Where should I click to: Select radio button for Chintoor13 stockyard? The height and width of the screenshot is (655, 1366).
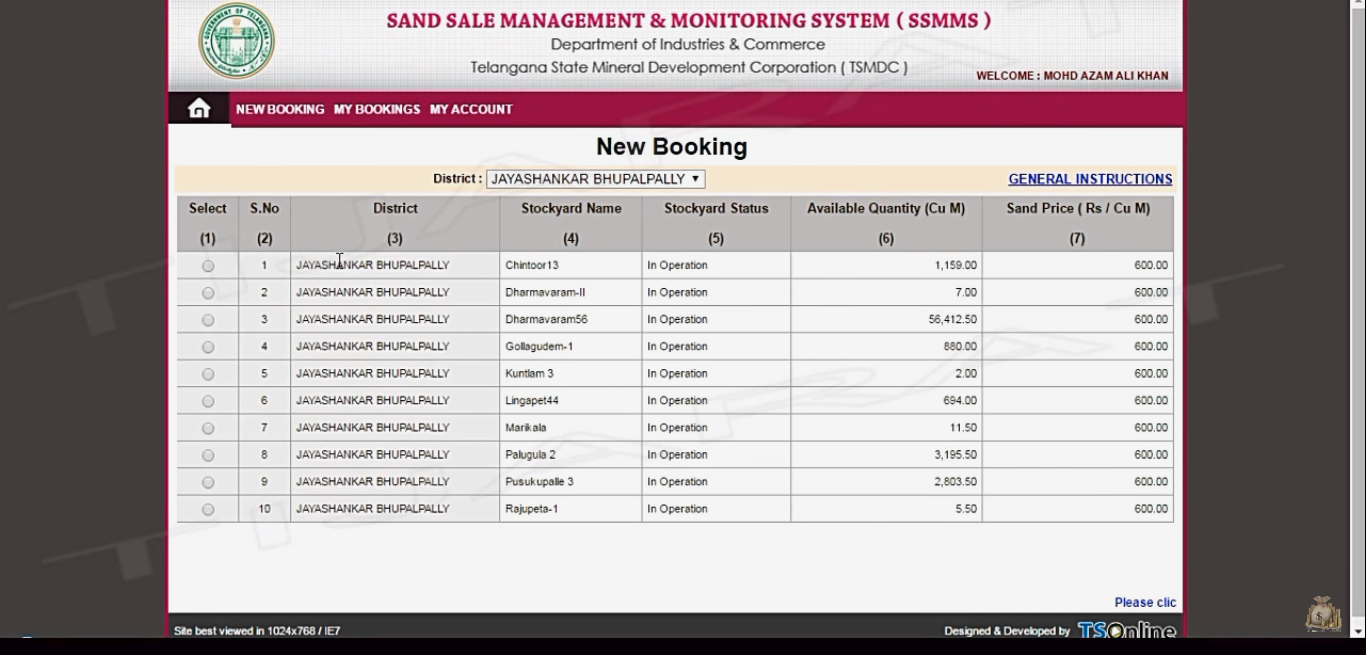(x=208, y=266)
